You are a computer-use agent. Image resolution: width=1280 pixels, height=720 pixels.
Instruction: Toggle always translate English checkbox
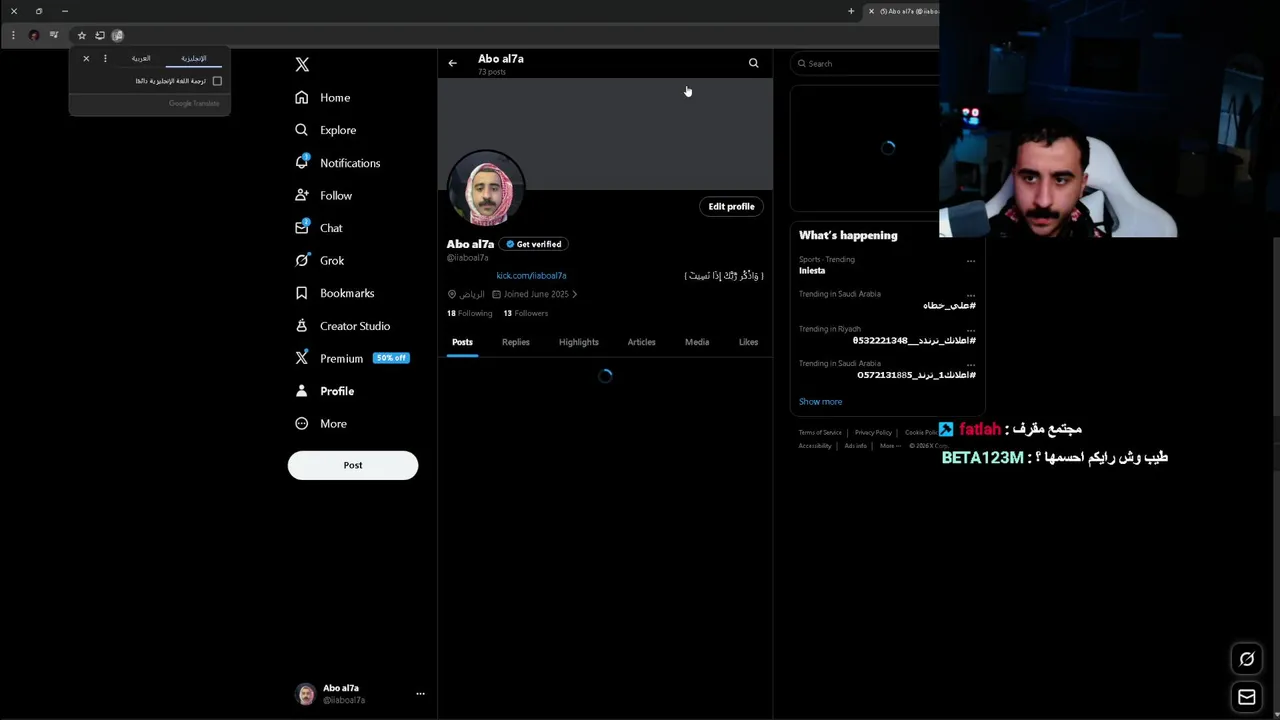(217, 81)
